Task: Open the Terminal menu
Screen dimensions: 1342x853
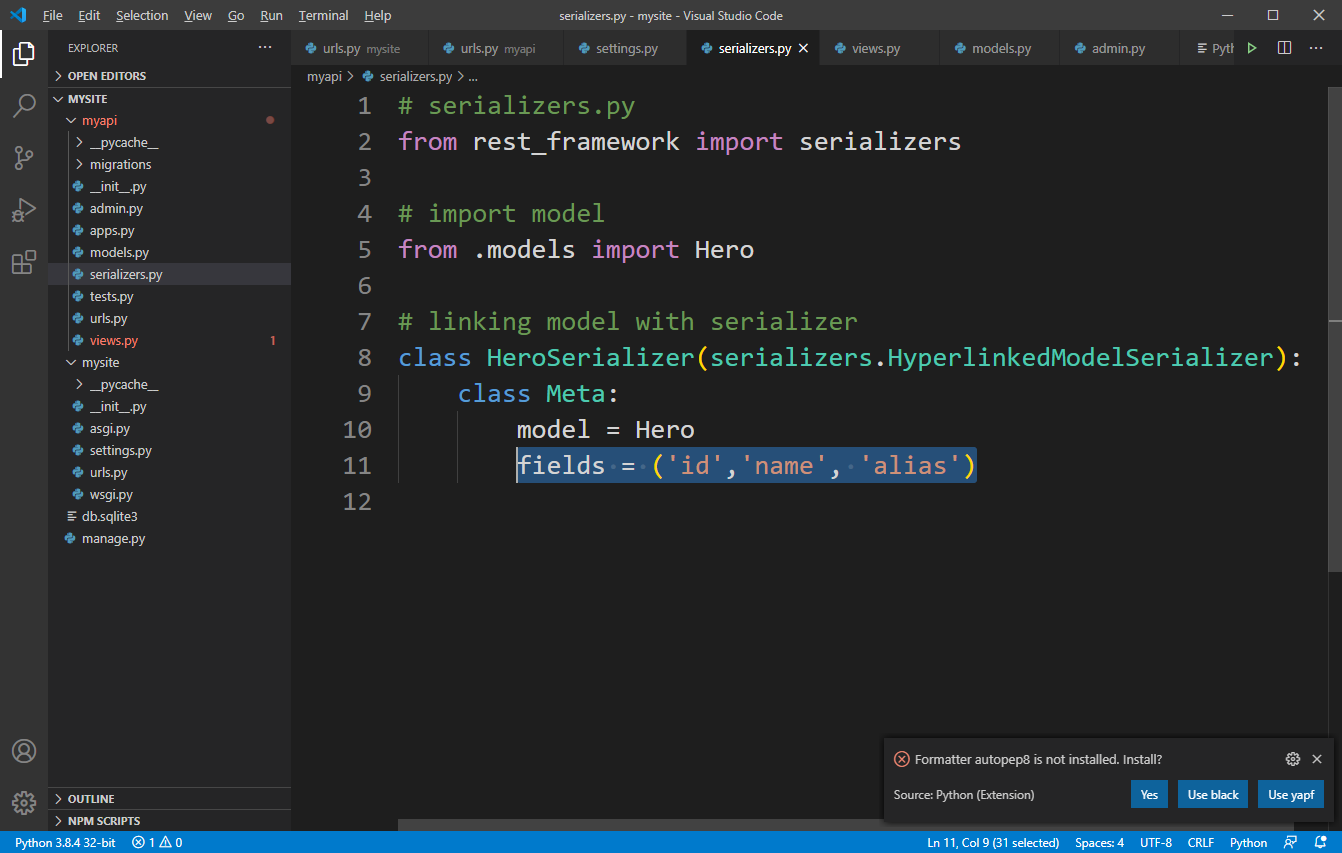Action: [x=324, y=15]
